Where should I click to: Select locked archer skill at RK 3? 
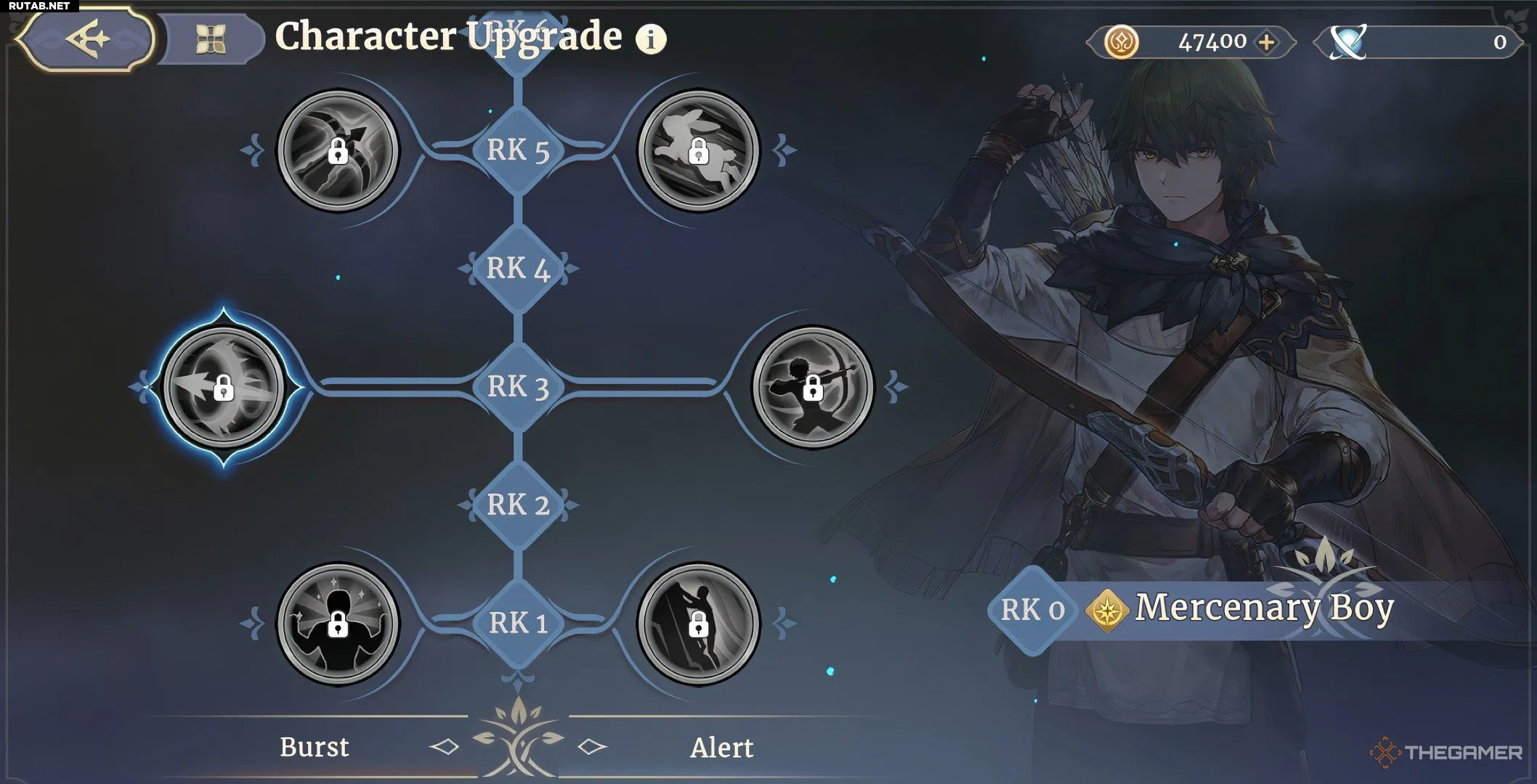click(813, 387)
